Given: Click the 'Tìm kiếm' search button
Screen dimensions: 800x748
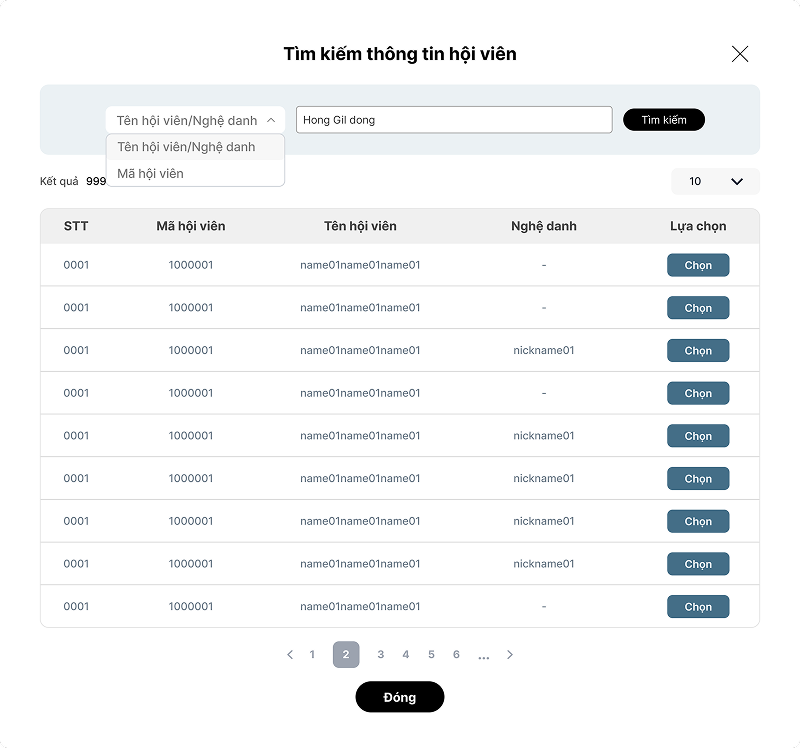Looking at the screenshot, I should (x=664, y=120).
